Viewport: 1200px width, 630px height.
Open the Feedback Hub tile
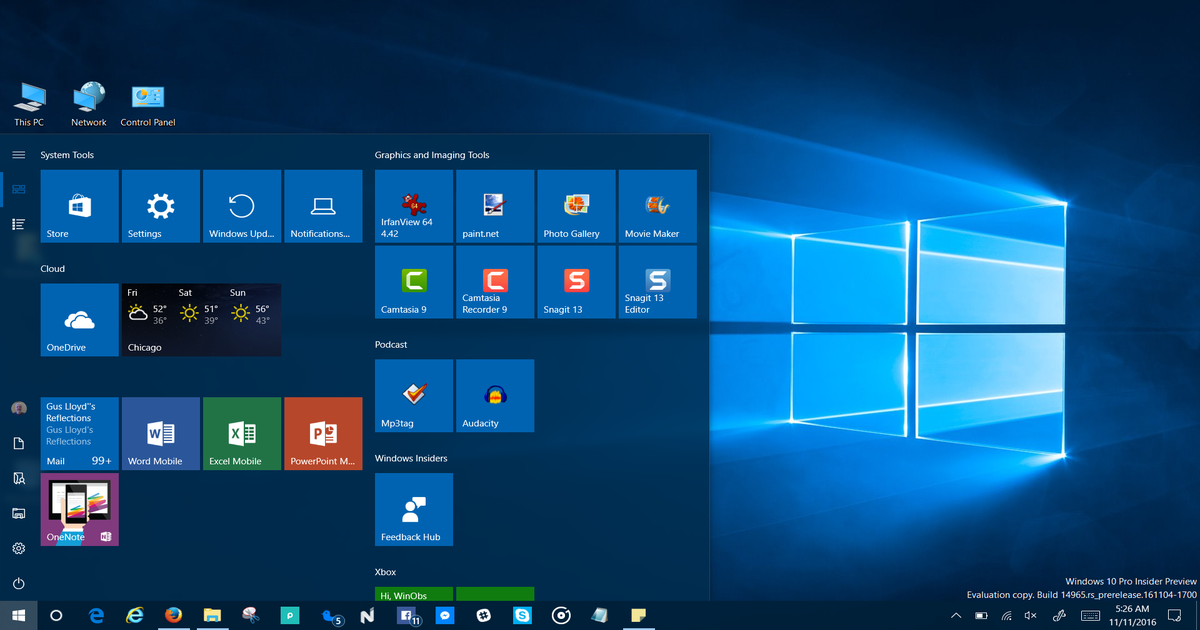[x=413, y=509]
